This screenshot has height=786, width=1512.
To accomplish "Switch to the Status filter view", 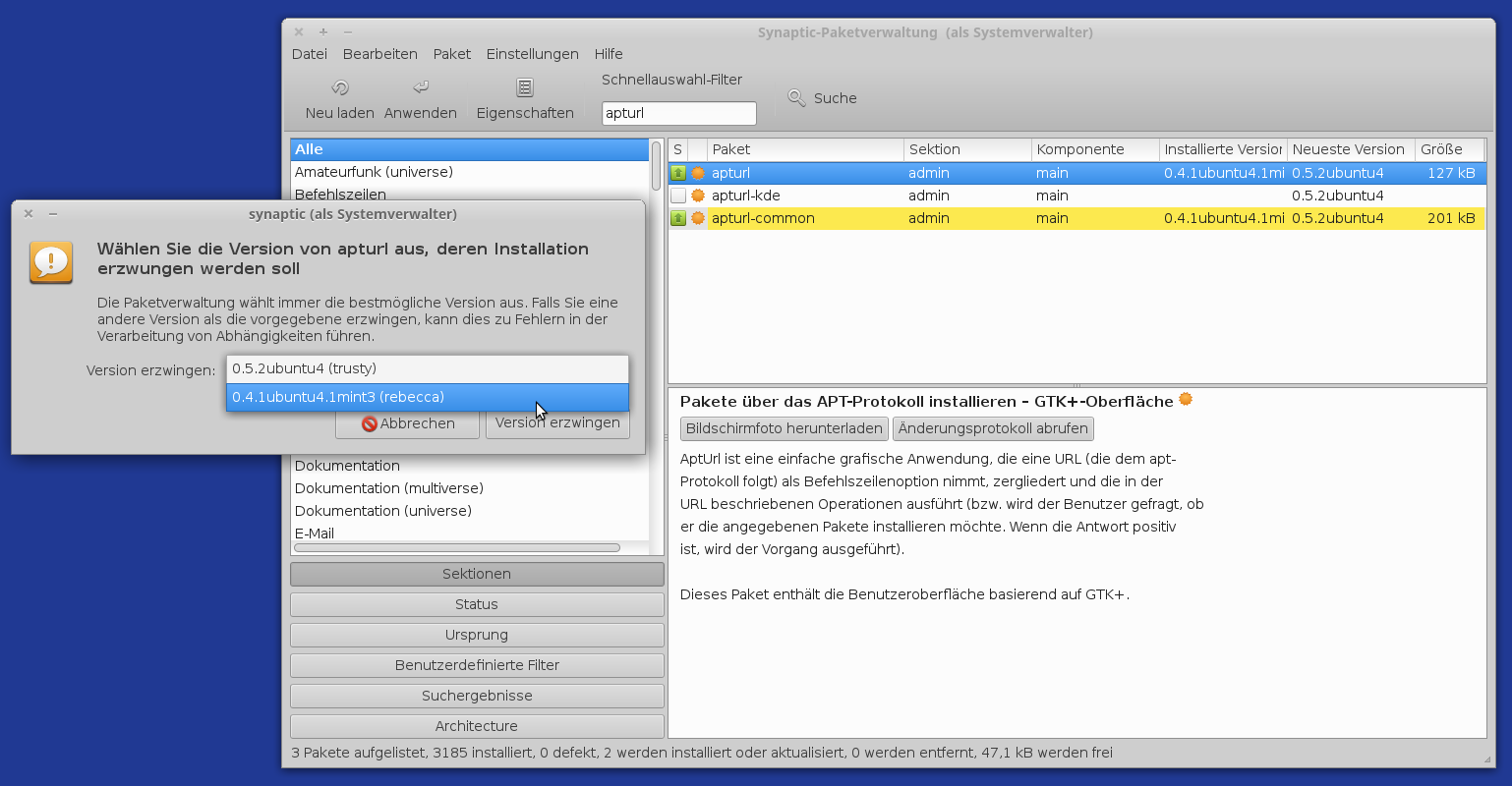I will click(477, 604).
